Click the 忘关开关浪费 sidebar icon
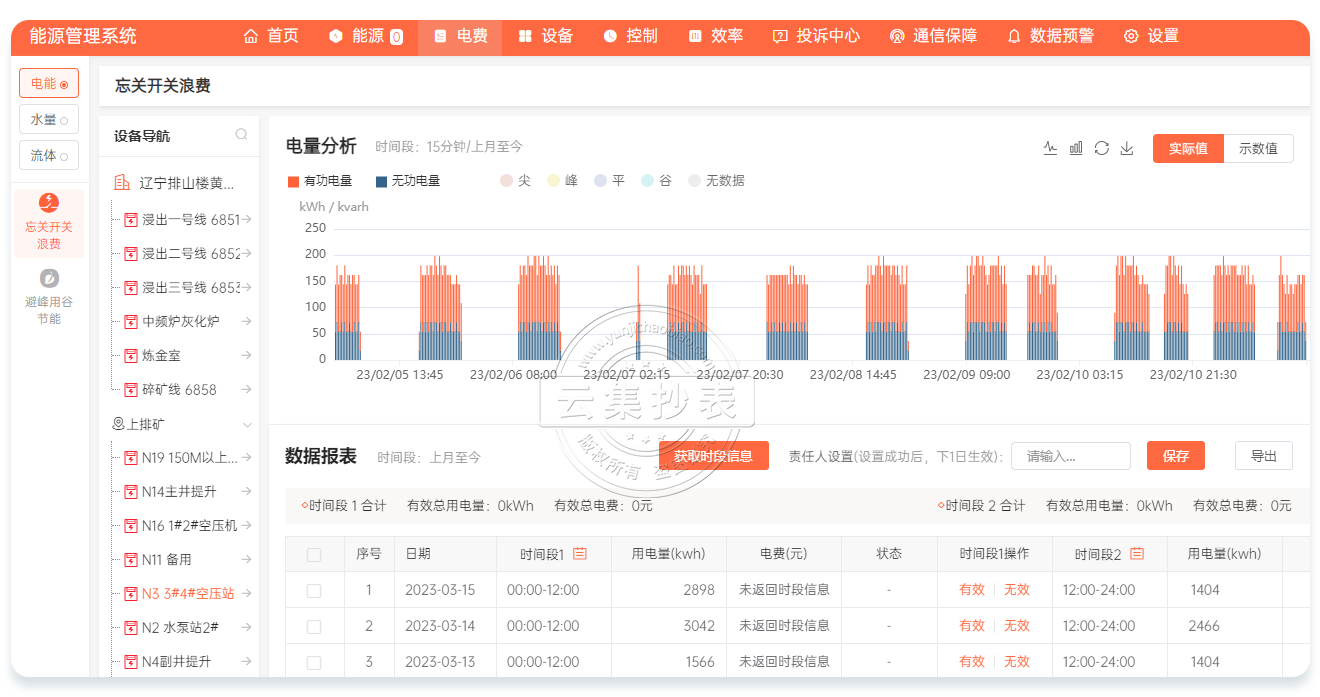 48,204
